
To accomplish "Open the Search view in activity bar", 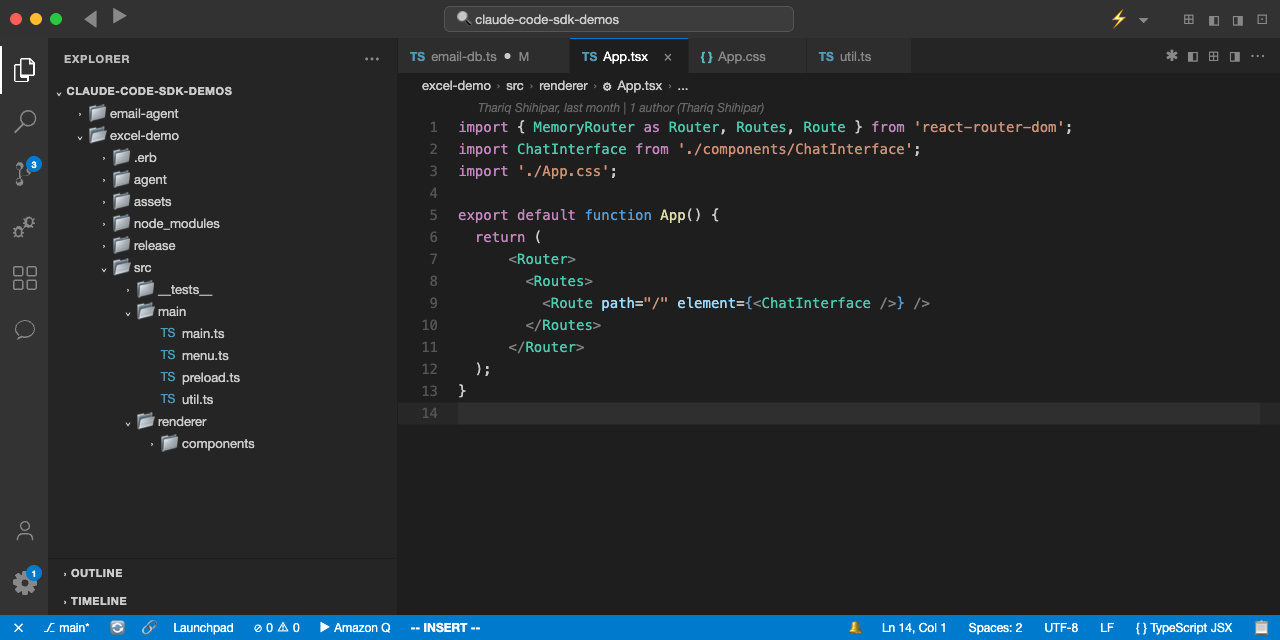I will [25, 122].
